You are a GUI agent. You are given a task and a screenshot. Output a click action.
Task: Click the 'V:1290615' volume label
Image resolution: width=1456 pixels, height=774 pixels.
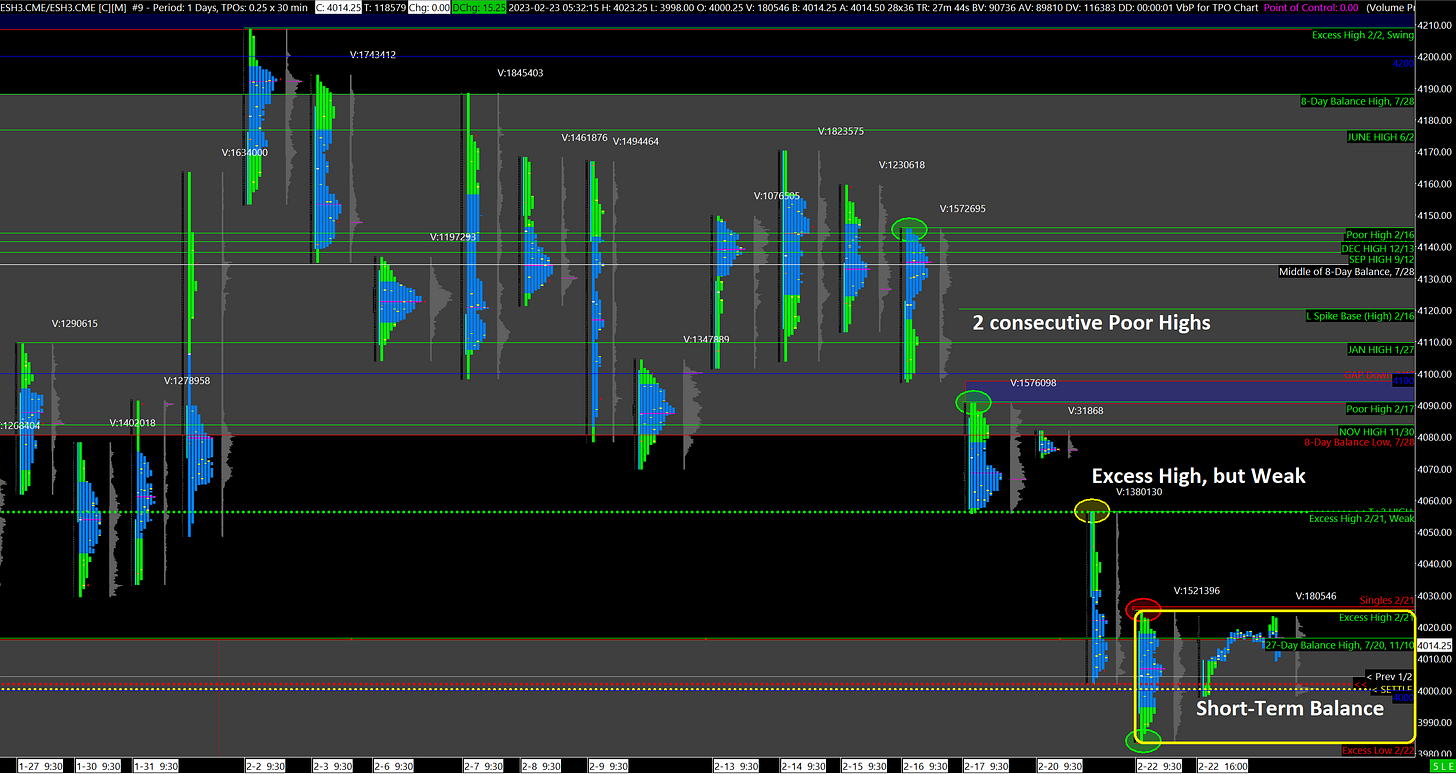tap(75, 324)
